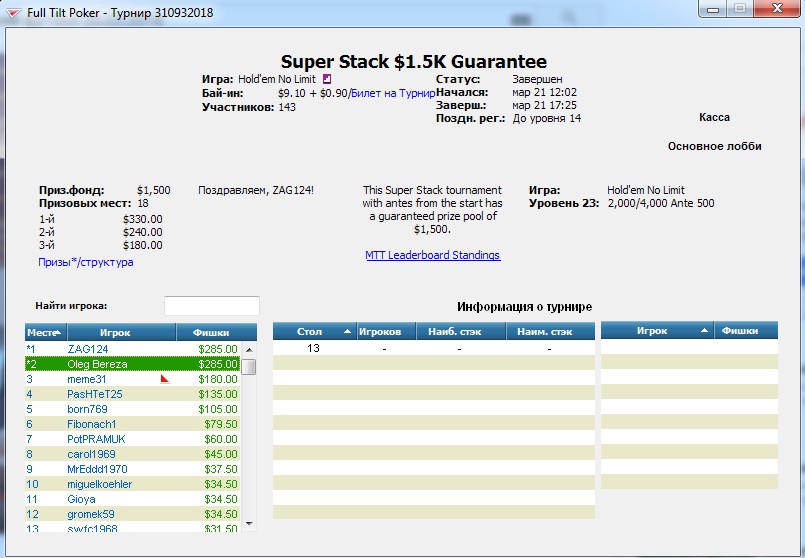Click the player list scroll down arrow
805x558 pixels.
point(249,524)
